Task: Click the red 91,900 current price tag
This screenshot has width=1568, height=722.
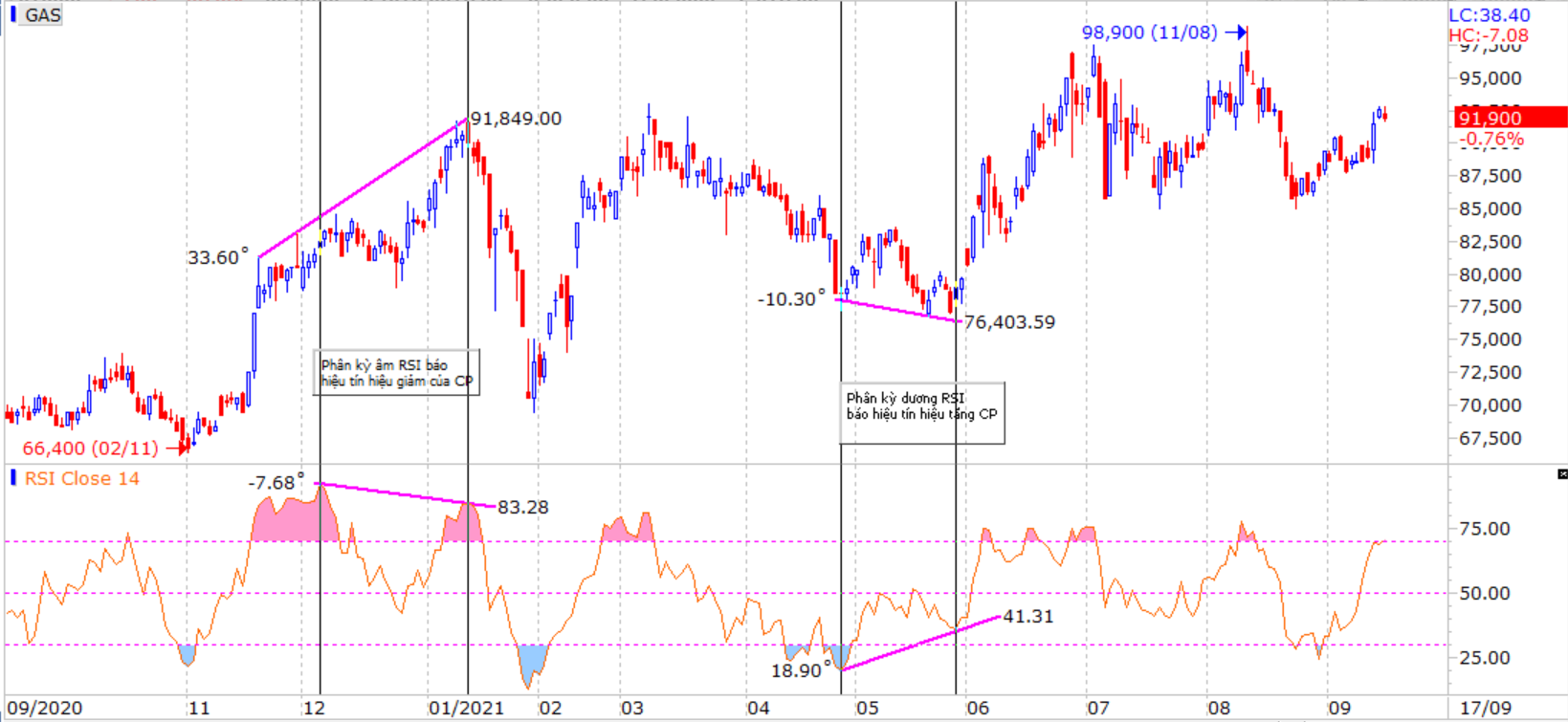Action: (x=1510, y=118)
